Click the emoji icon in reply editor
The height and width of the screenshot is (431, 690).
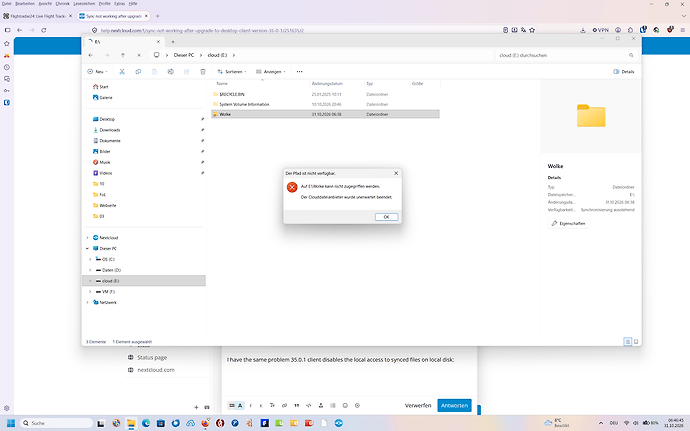click(345, 405)
